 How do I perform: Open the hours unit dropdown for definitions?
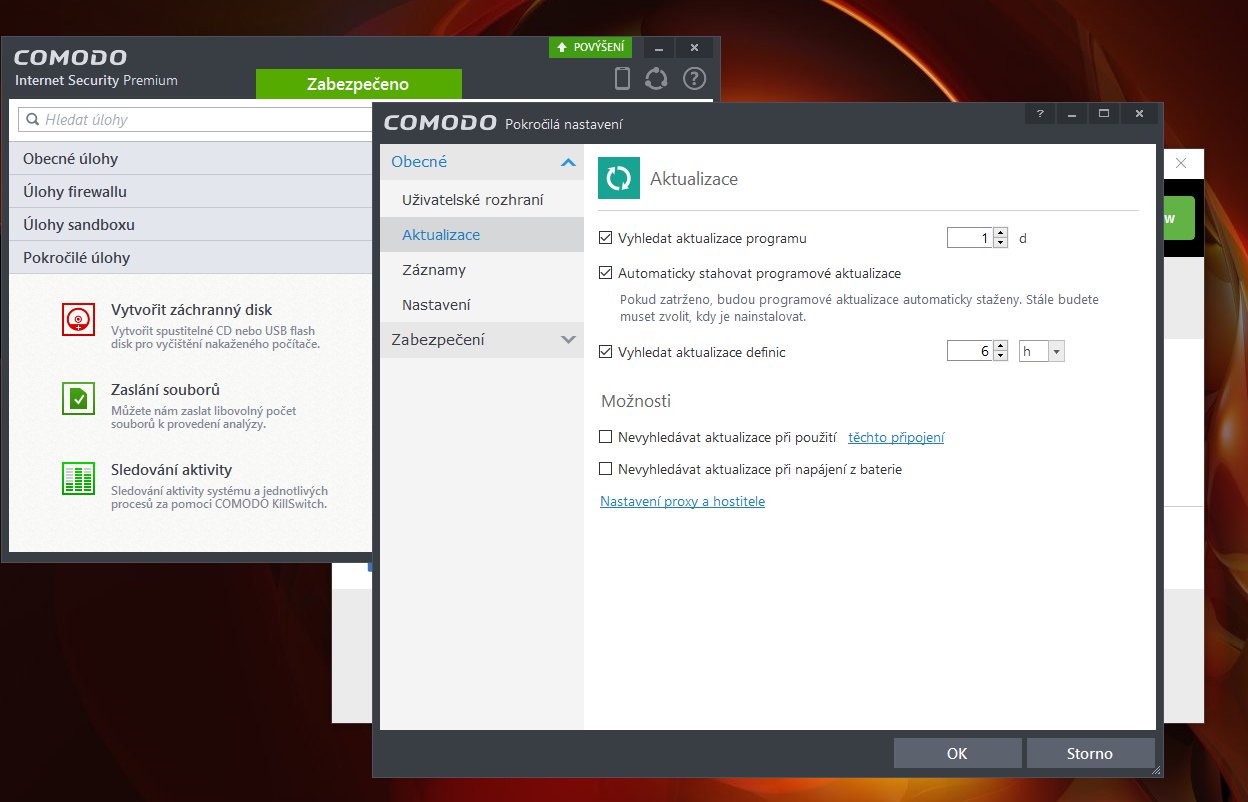1056,352
